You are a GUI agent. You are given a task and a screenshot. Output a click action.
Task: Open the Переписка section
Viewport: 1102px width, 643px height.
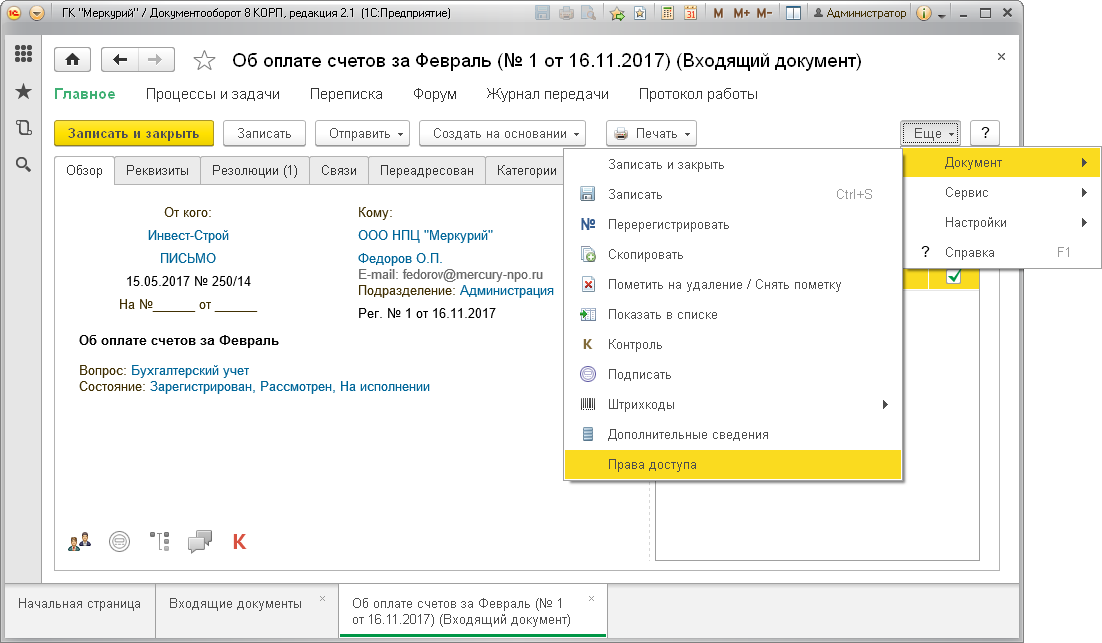coord(346,94)
